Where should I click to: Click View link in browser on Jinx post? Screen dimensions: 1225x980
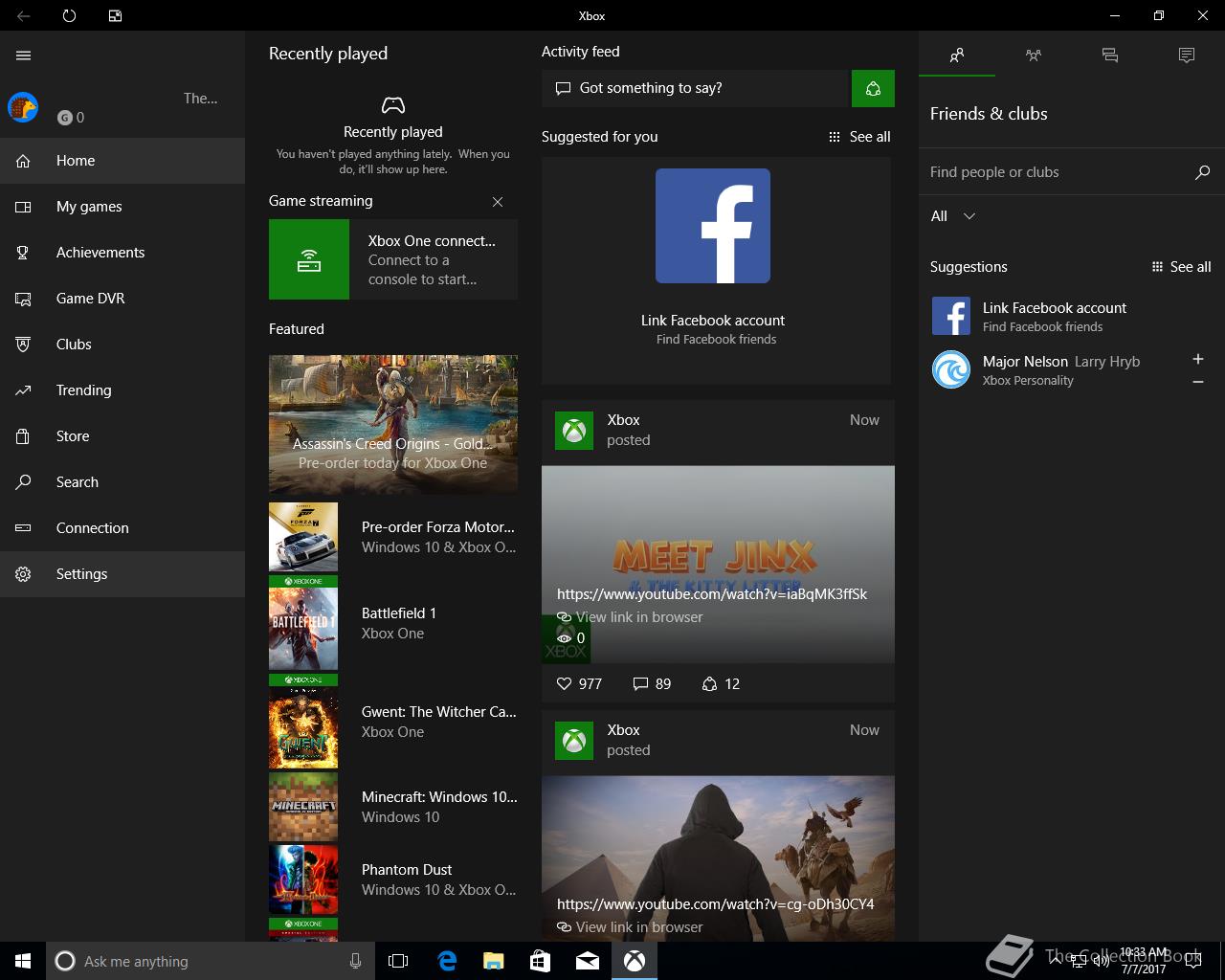click(x=630, y=617)
